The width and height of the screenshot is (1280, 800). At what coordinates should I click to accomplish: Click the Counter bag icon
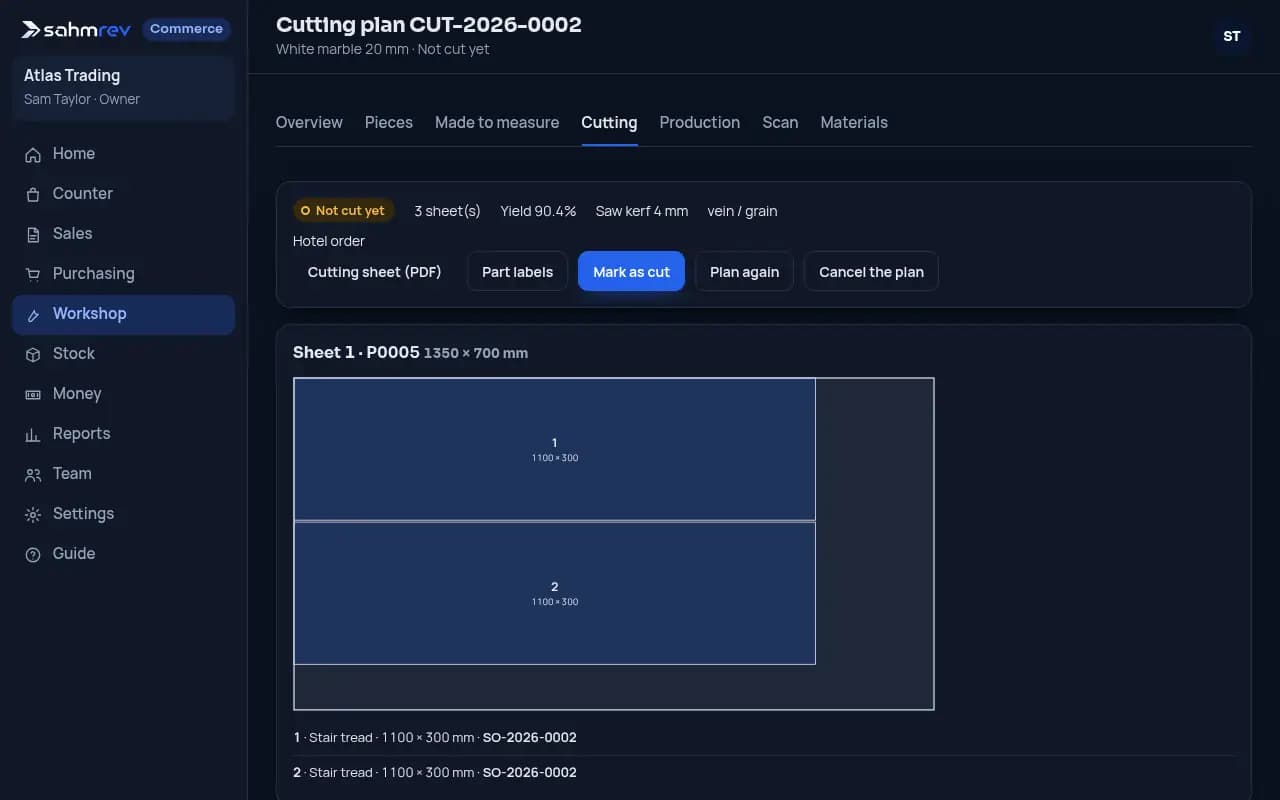(33, 194)
